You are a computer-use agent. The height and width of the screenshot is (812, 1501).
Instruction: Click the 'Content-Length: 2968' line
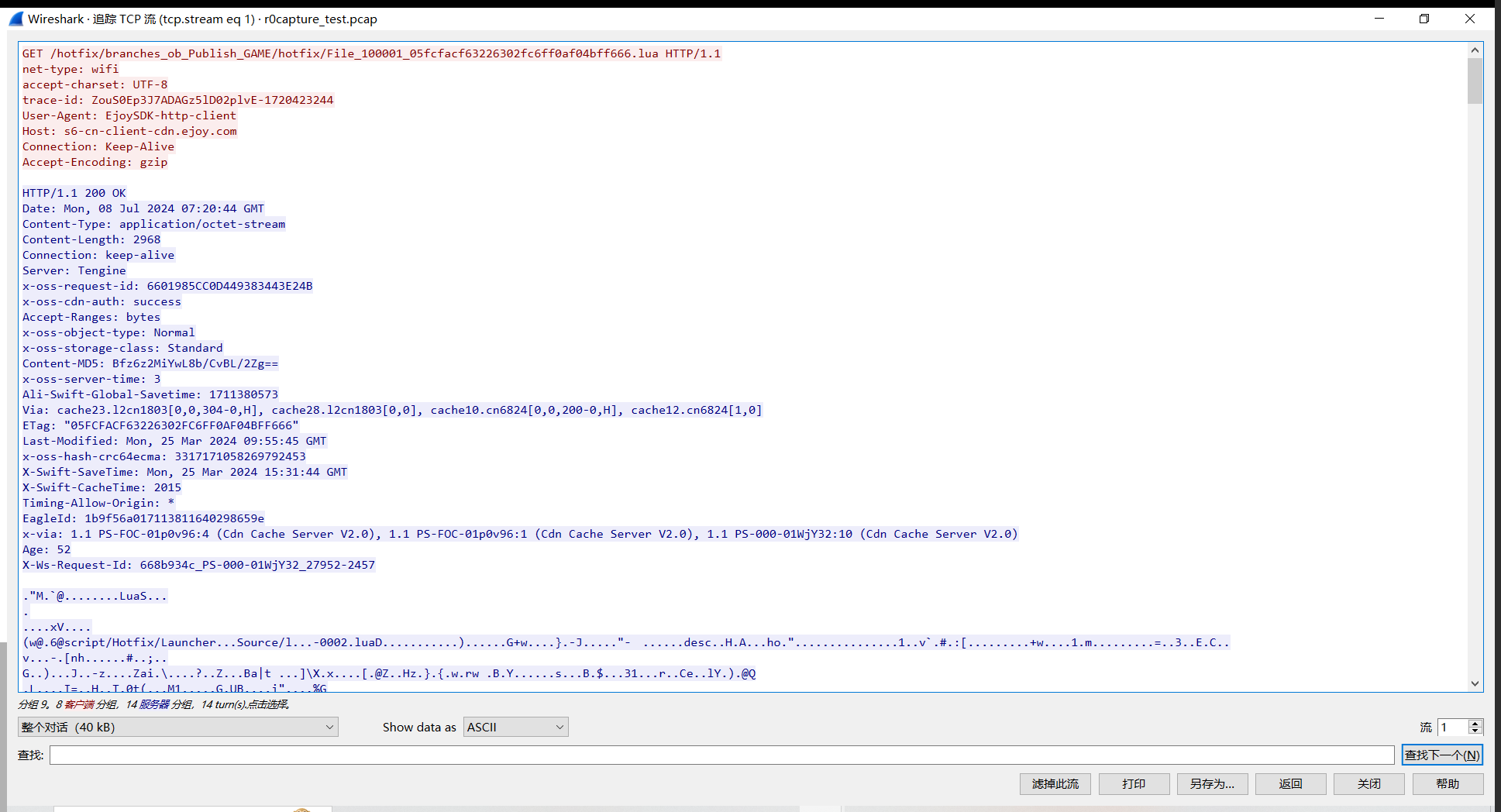point(91,239)
